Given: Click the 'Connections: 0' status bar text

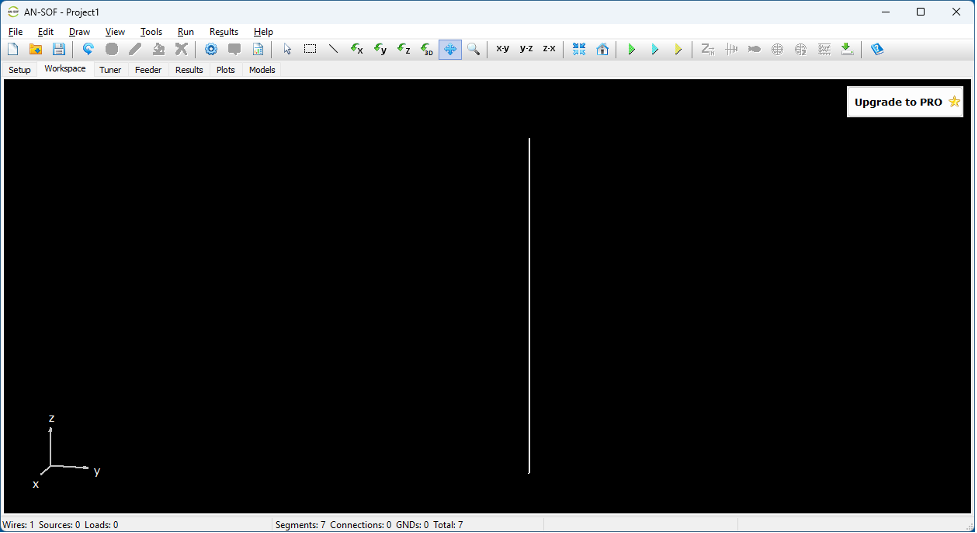Looking at the screenshot, I should pyautogui.click(x=361, y=525).
